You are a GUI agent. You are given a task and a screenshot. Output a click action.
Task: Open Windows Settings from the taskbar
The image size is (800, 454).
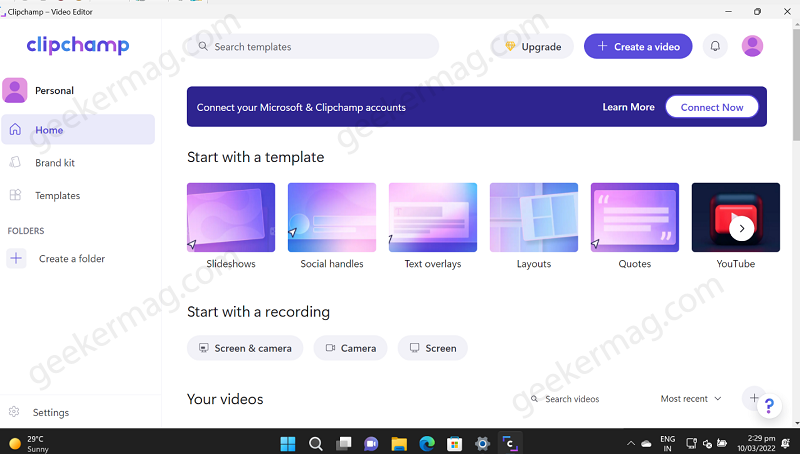click(x=482, y=443)
